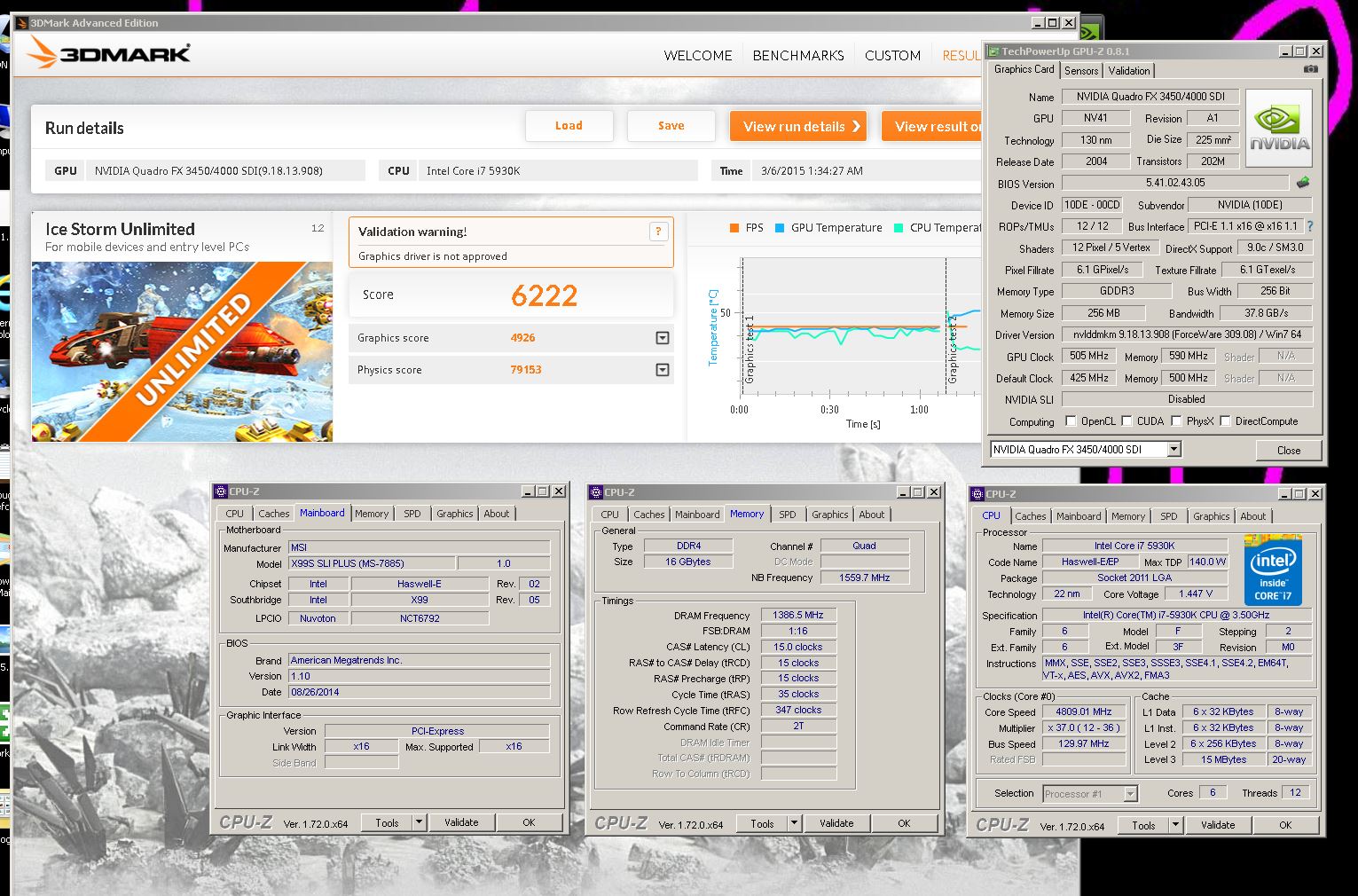This screenshot has height=896, width=1358.
Task: Open Processor #1 selection dropdown
Action: [x=1130, y=794]
